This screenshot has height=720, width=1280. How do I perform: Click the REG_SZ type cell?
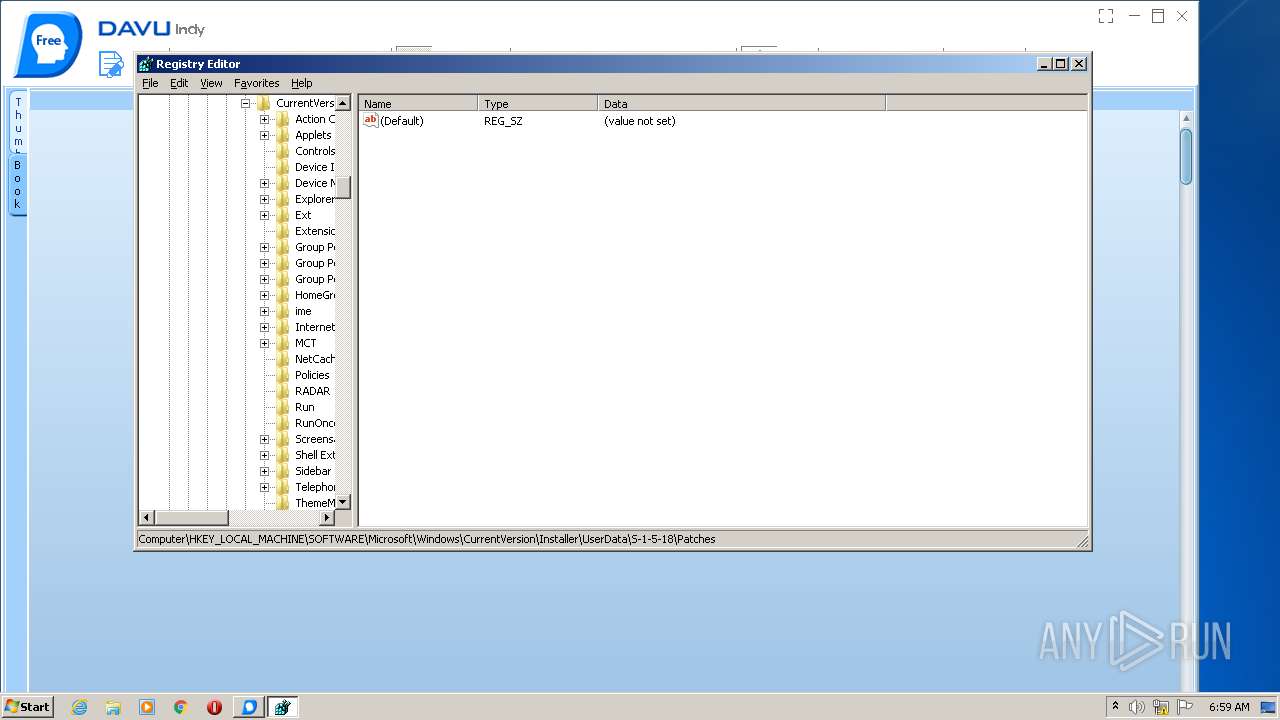coord(503,121)
